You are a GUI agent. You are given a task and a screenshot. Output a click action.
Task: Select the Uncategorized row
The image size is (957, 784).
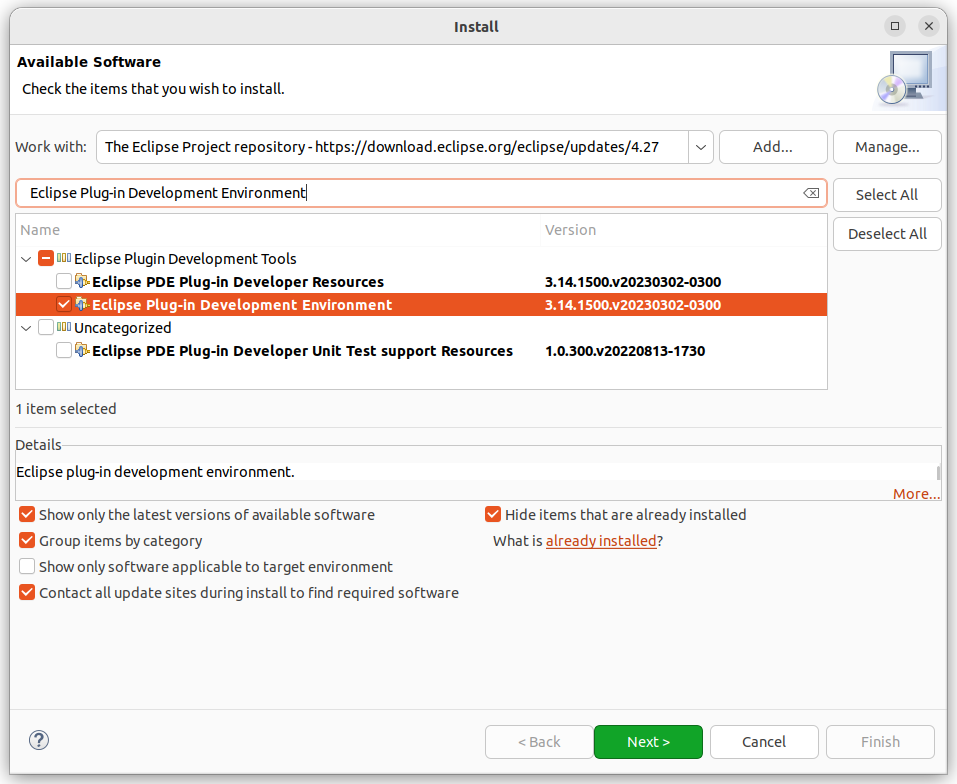pyautogui.click(x=421, y=328)
